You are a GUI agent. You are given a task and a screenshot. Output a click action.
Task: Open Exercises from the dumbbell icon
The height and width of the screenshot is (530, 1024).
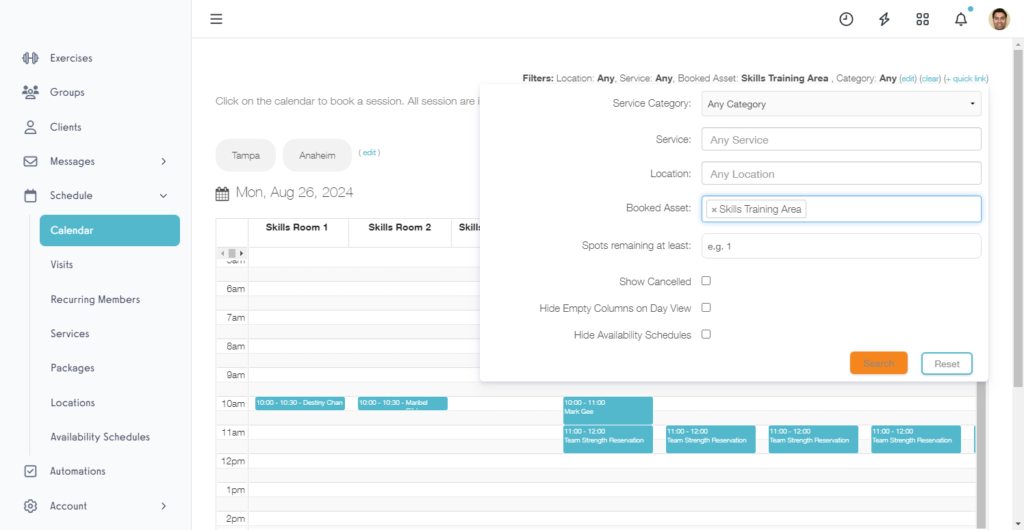30,58
